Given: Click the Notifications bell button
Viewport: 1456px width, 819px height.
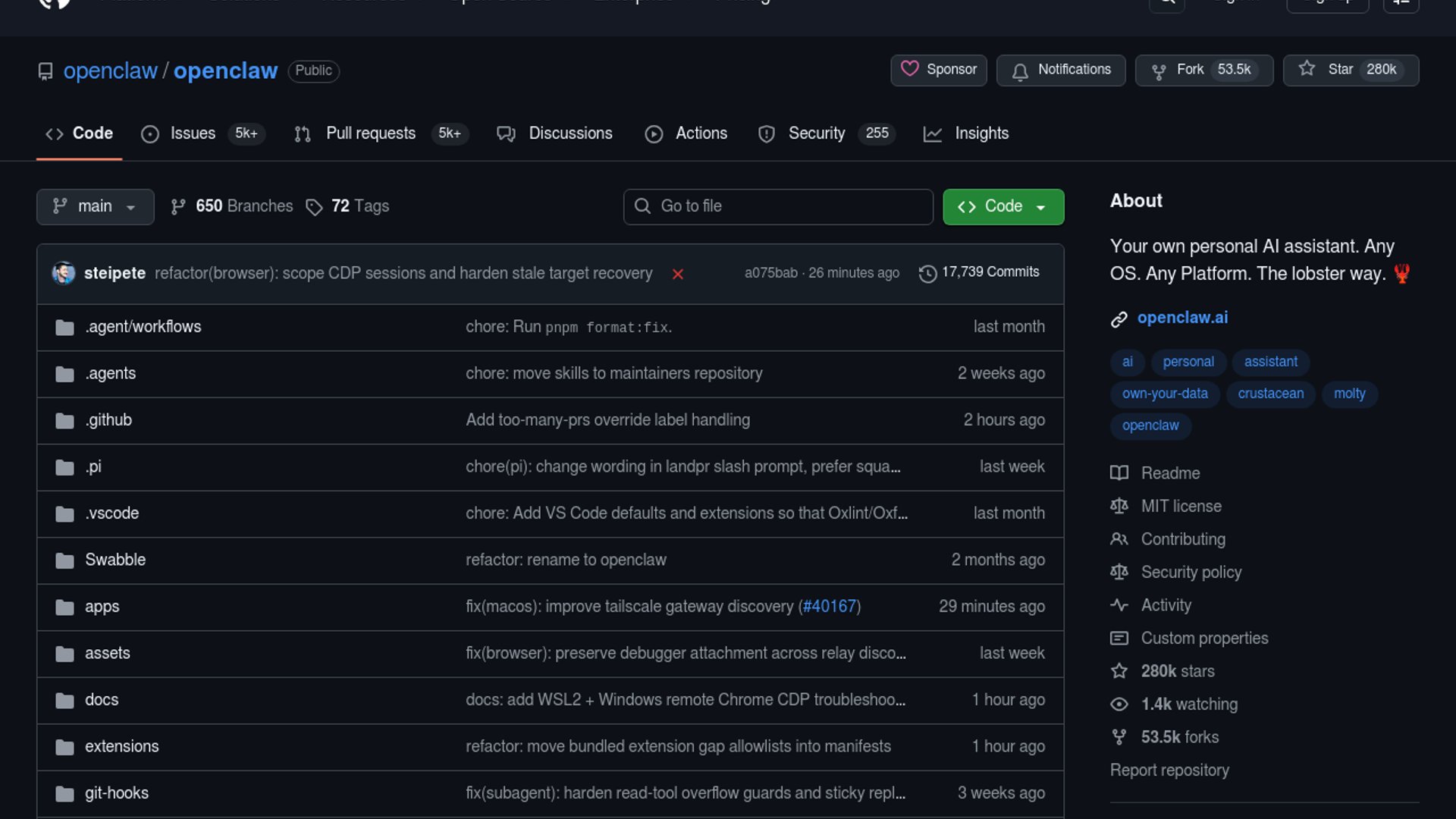Looking at the screenshot, I should point(1060,70).
